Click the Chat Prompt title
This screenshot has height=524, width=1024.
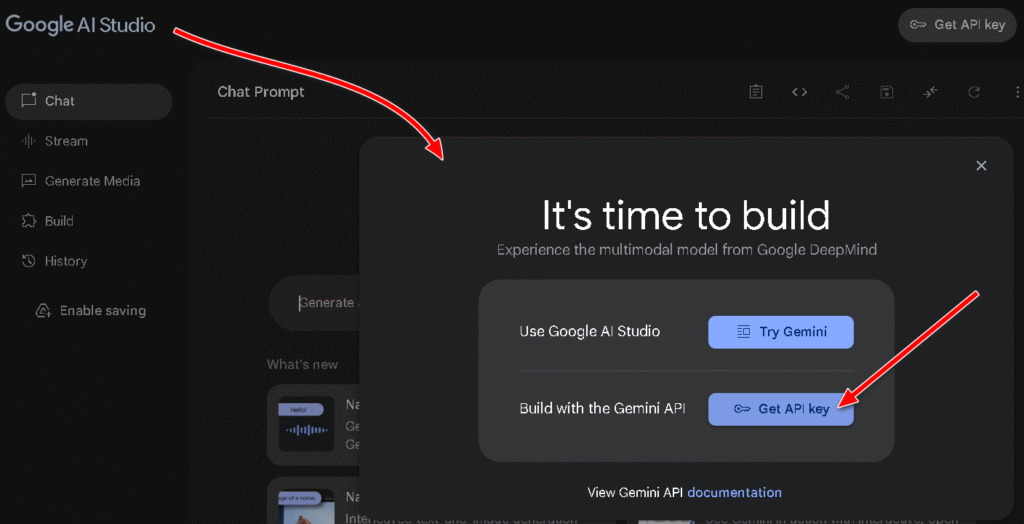261,92
